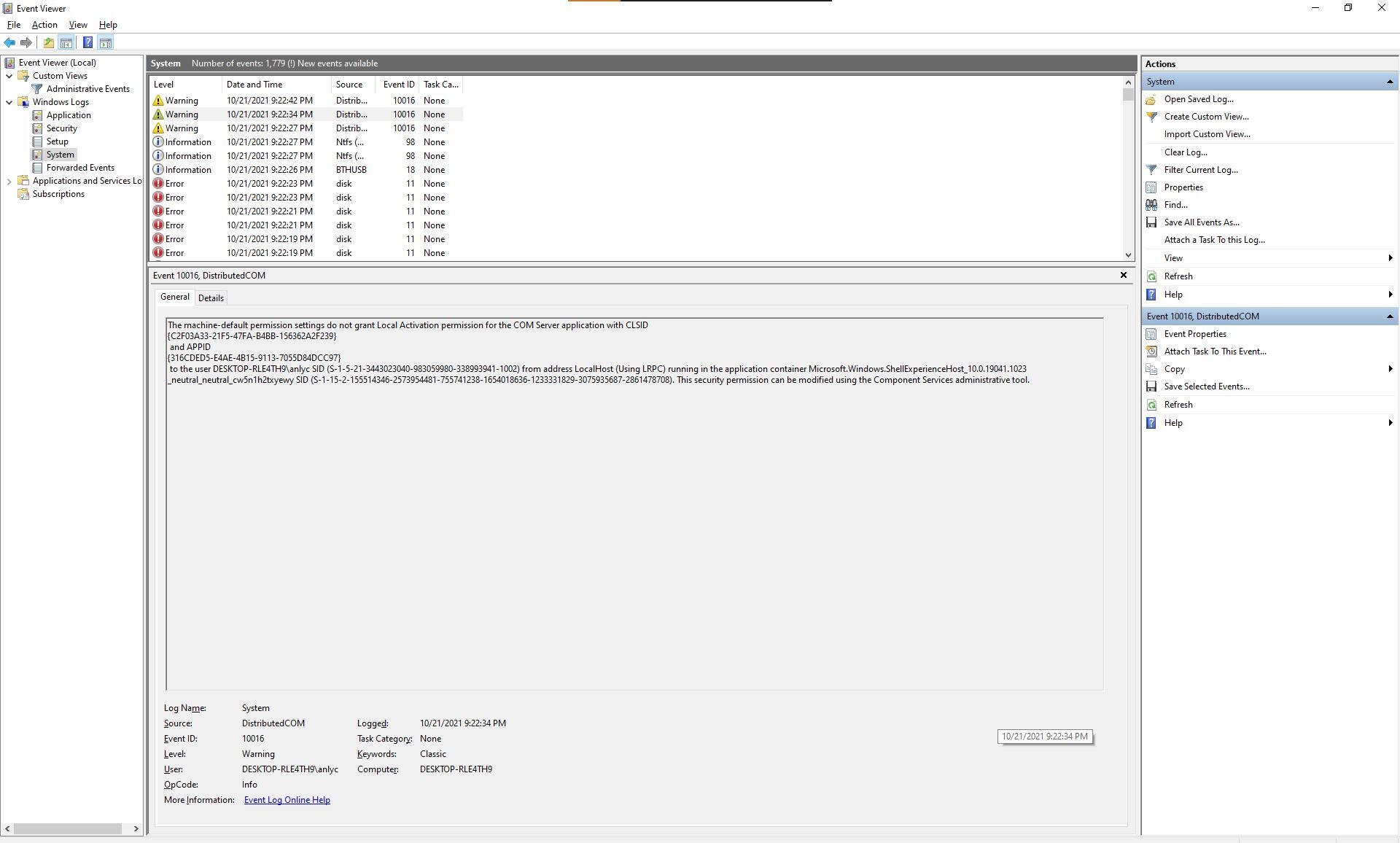Click the Open Saved Log folder icon
The width and height of the screenshot is (1400, 843).
pyautogui.click(x=1151, y=100)
